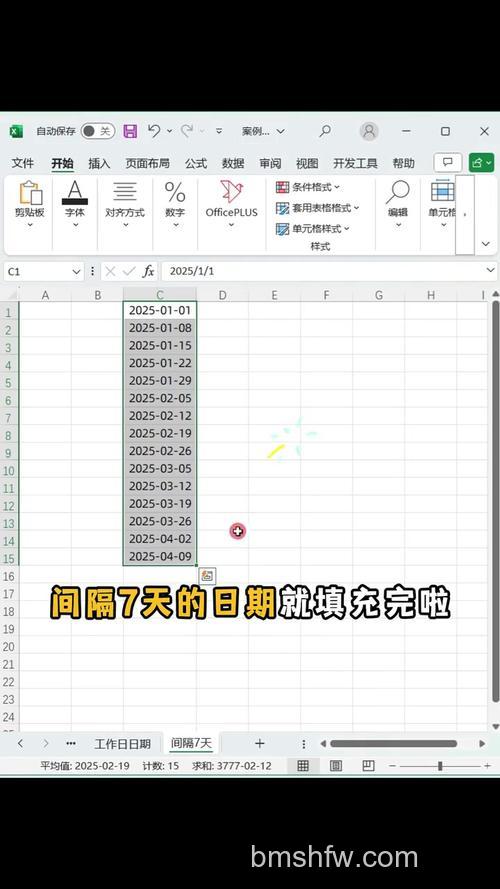500x889 pixels.
Task: Switch to the 帮助 tab
Action: (x=404, y=163)
